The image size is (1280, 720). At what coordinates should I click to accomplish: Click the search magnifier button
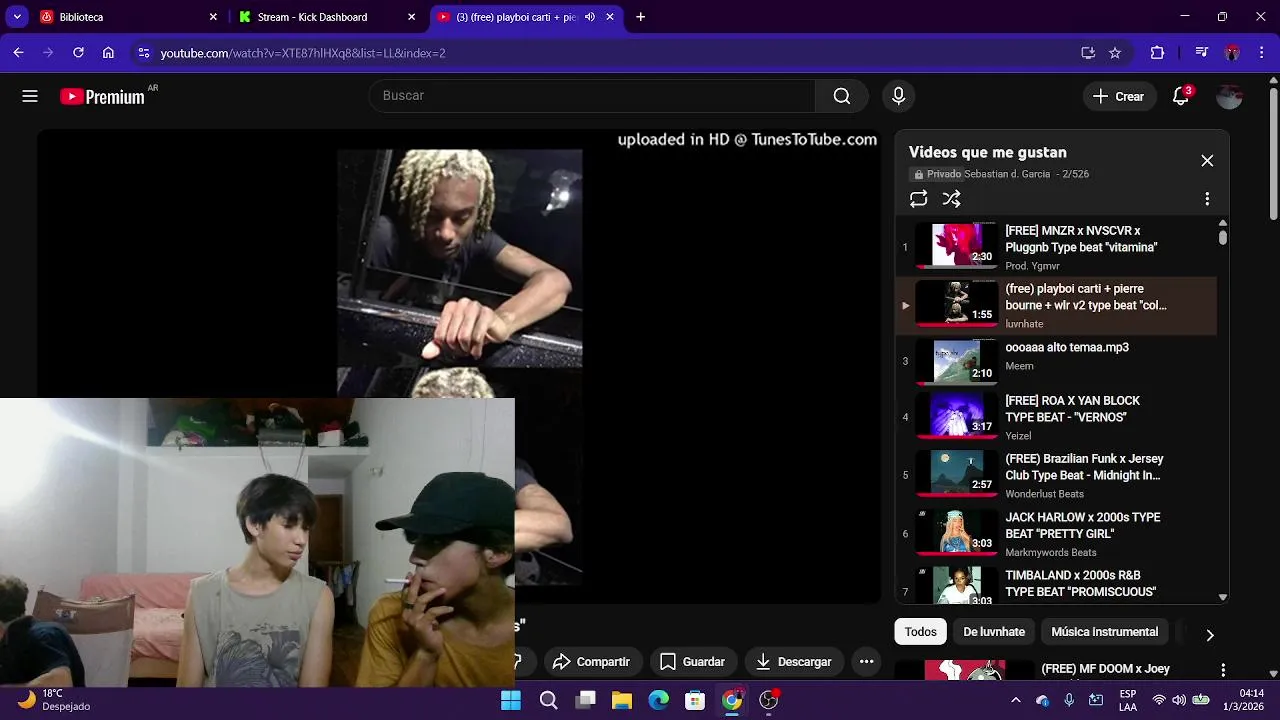(842, 96)
